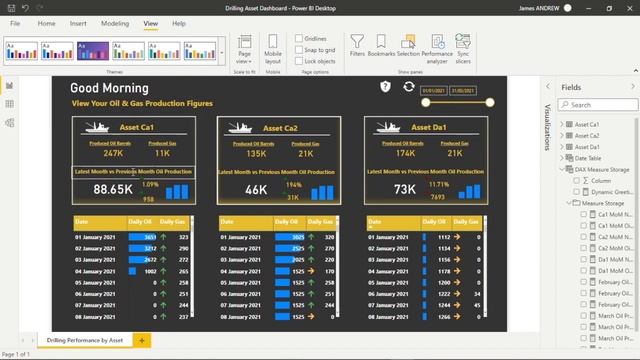640x360 pixels.
Task: Click the Undo arrow in title bar
Action: tap(25, 8)
